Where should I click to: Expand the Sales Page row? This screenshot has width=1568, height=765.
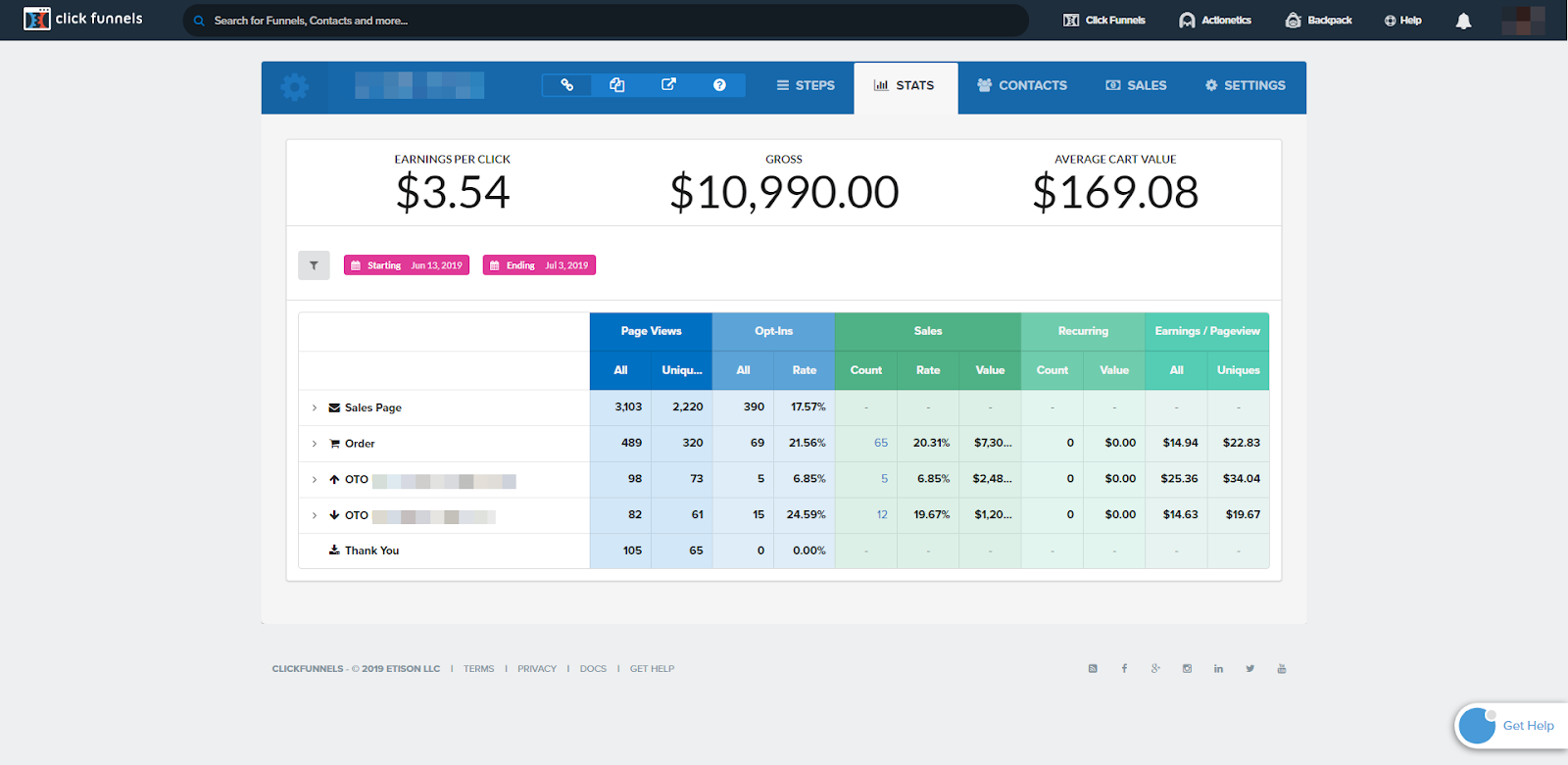pos(315,408)
